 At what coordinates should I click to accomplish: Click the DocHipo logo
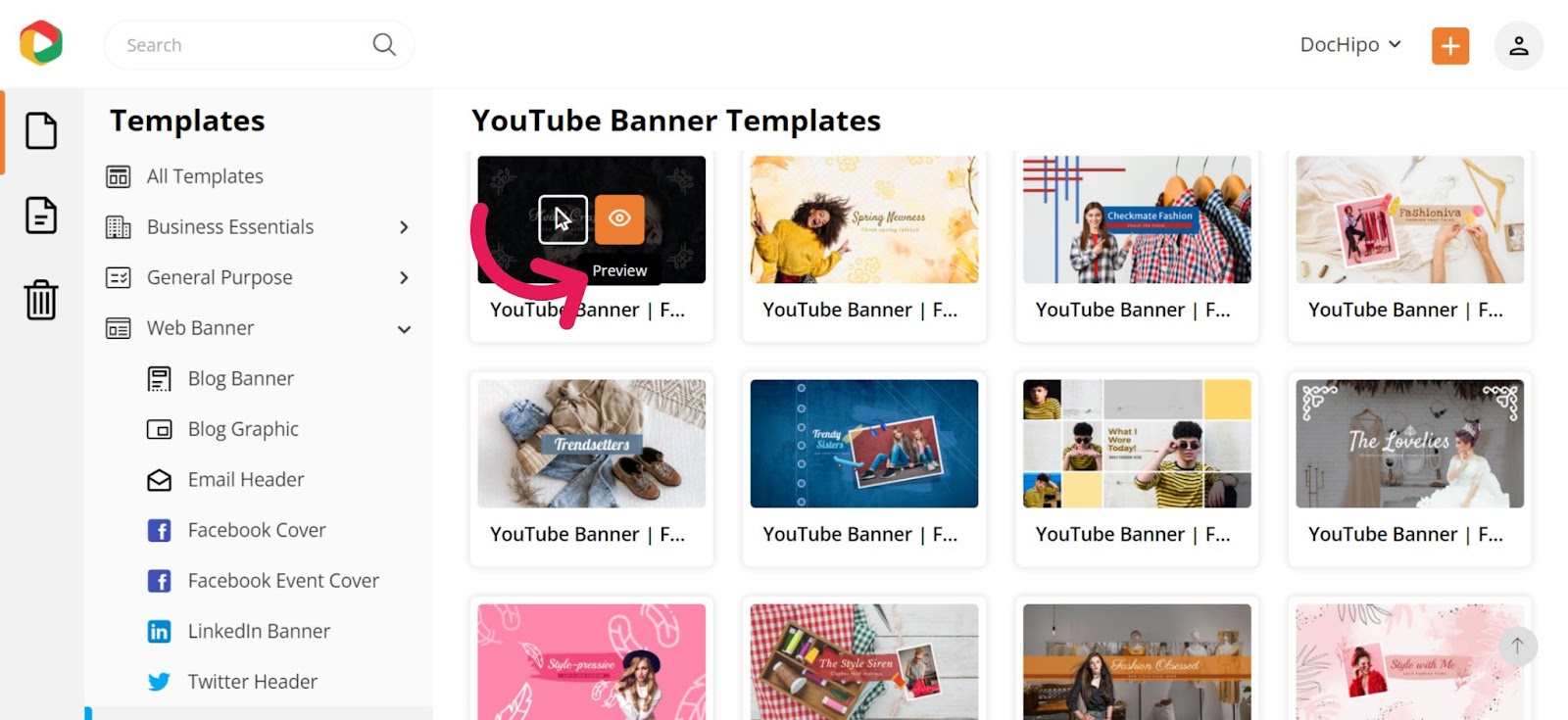(41, 43)
